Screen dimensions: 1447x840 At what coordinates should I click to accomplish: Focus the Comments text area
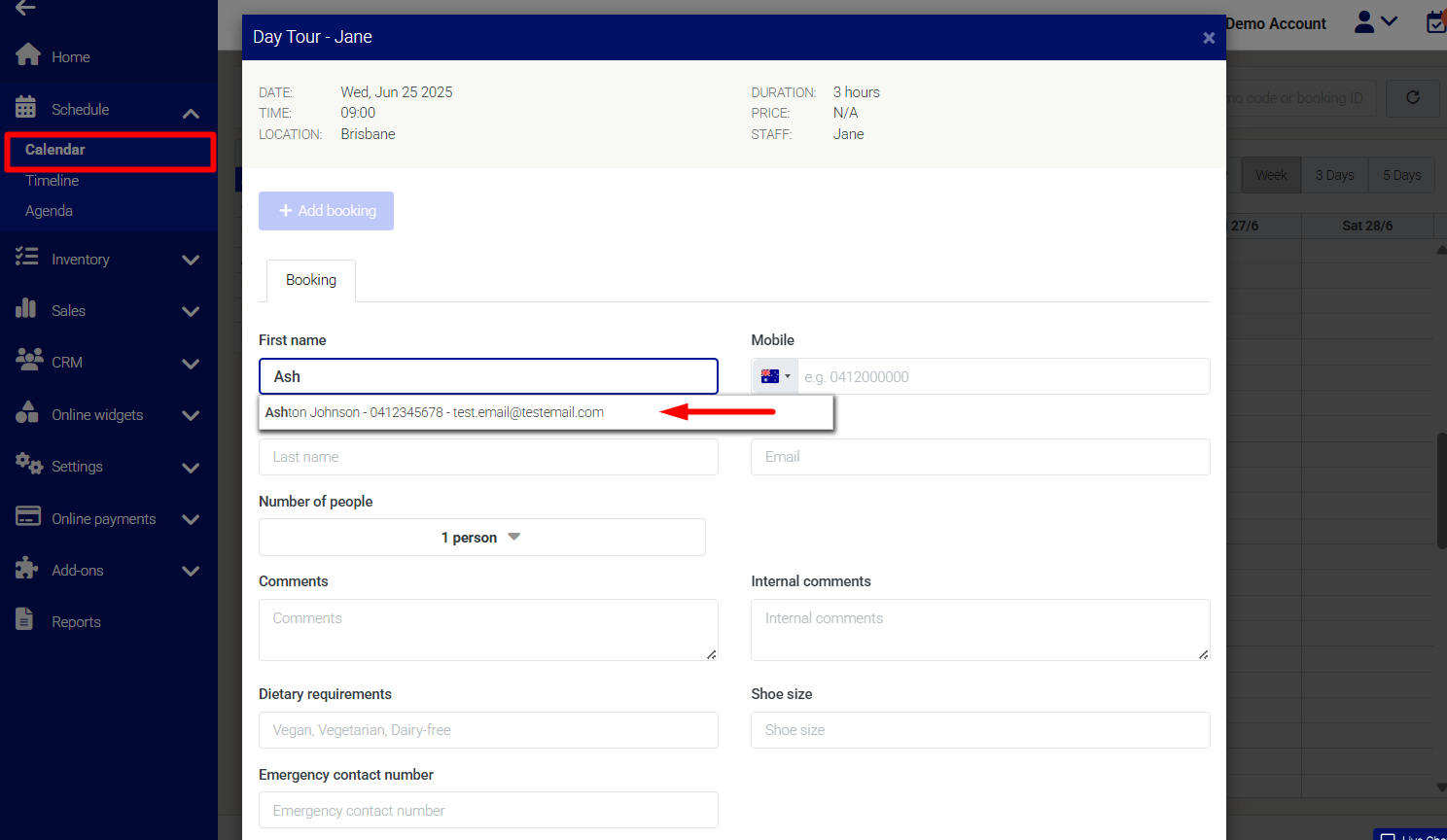(488, 630)
